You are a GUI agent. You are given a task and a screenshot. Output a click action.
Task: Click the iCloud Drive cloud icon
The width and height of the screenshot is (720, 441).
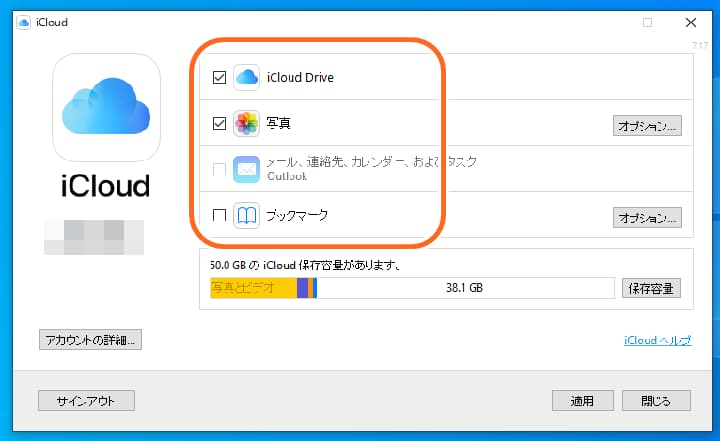247,77
